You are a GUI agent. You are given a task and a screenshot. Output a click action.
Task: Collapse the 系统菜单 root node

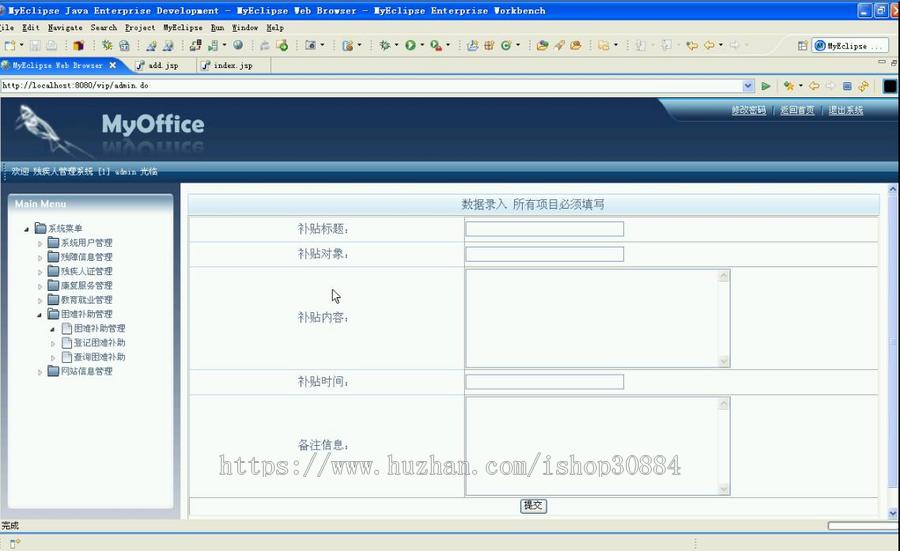(26, 229)
